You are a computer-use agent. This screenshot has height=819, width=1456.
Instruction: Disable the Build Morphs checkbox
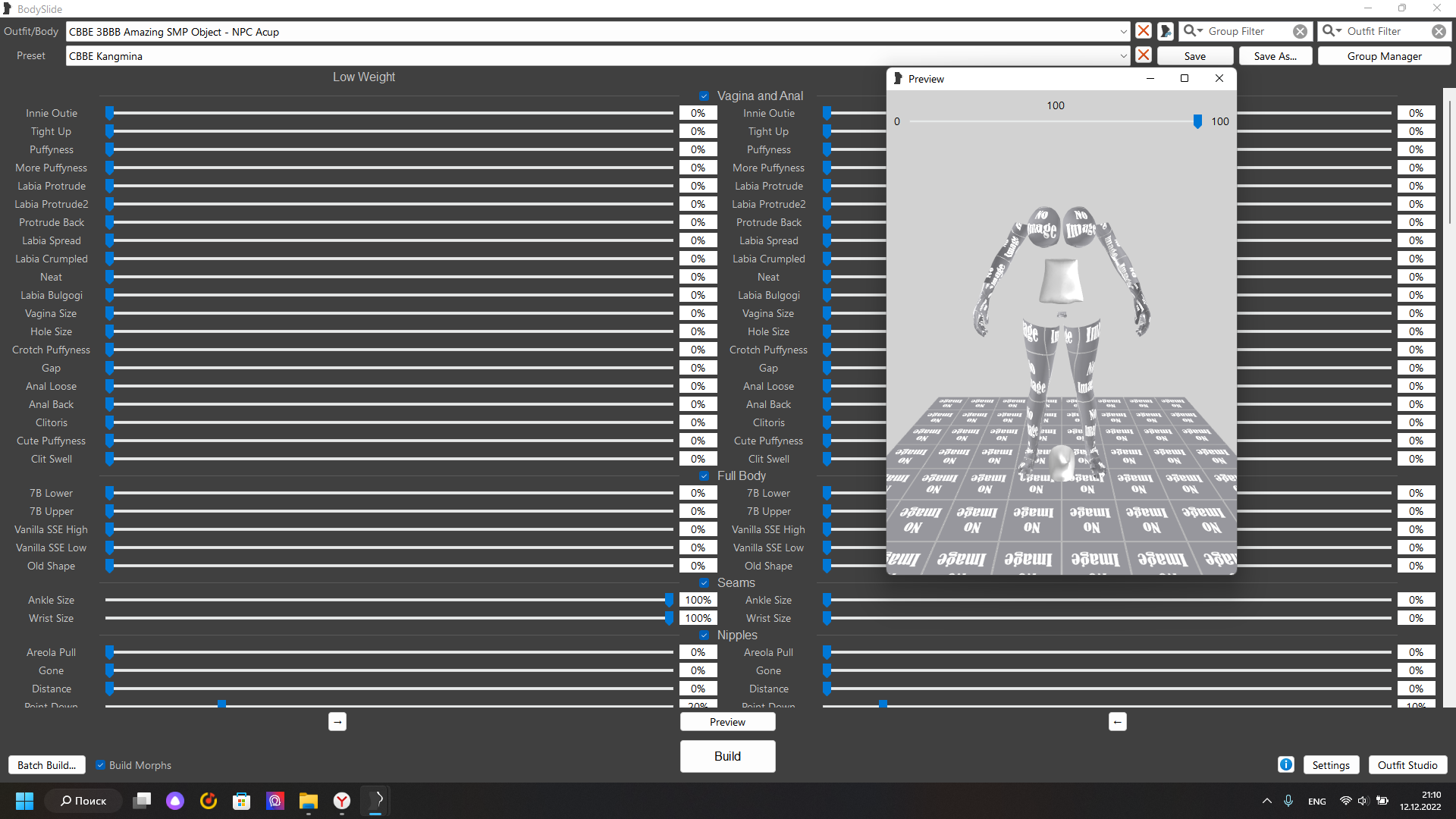pyautogui.click(x=100, y=765)
